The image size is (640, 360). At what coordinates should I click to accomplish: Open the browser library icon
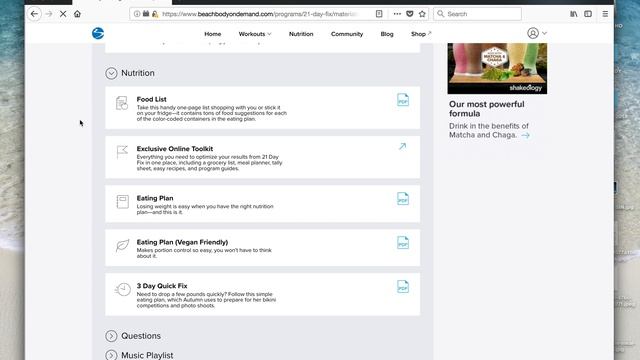(x=573, y=14)
